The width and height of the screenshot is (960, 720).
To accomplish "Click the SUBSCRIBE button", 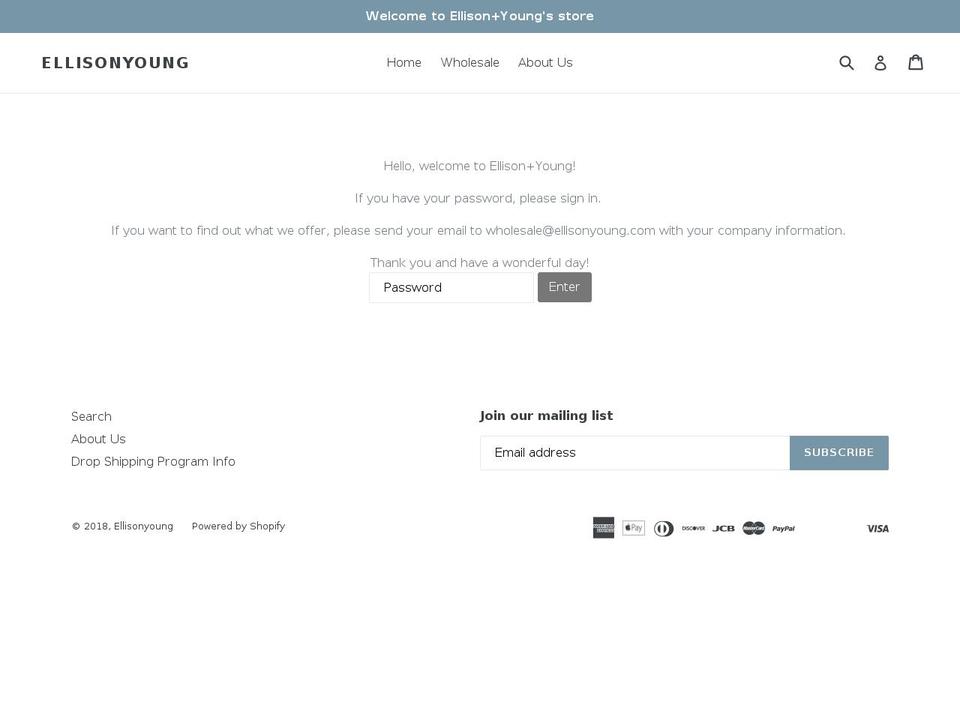I will click(x=839, y=453).
